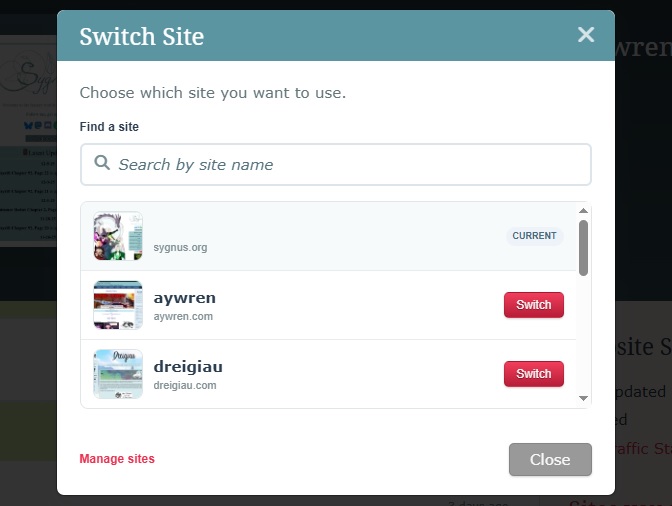Click the site list scroll up arrow
The width and height of the screenshot is (672, 506).
583,211
